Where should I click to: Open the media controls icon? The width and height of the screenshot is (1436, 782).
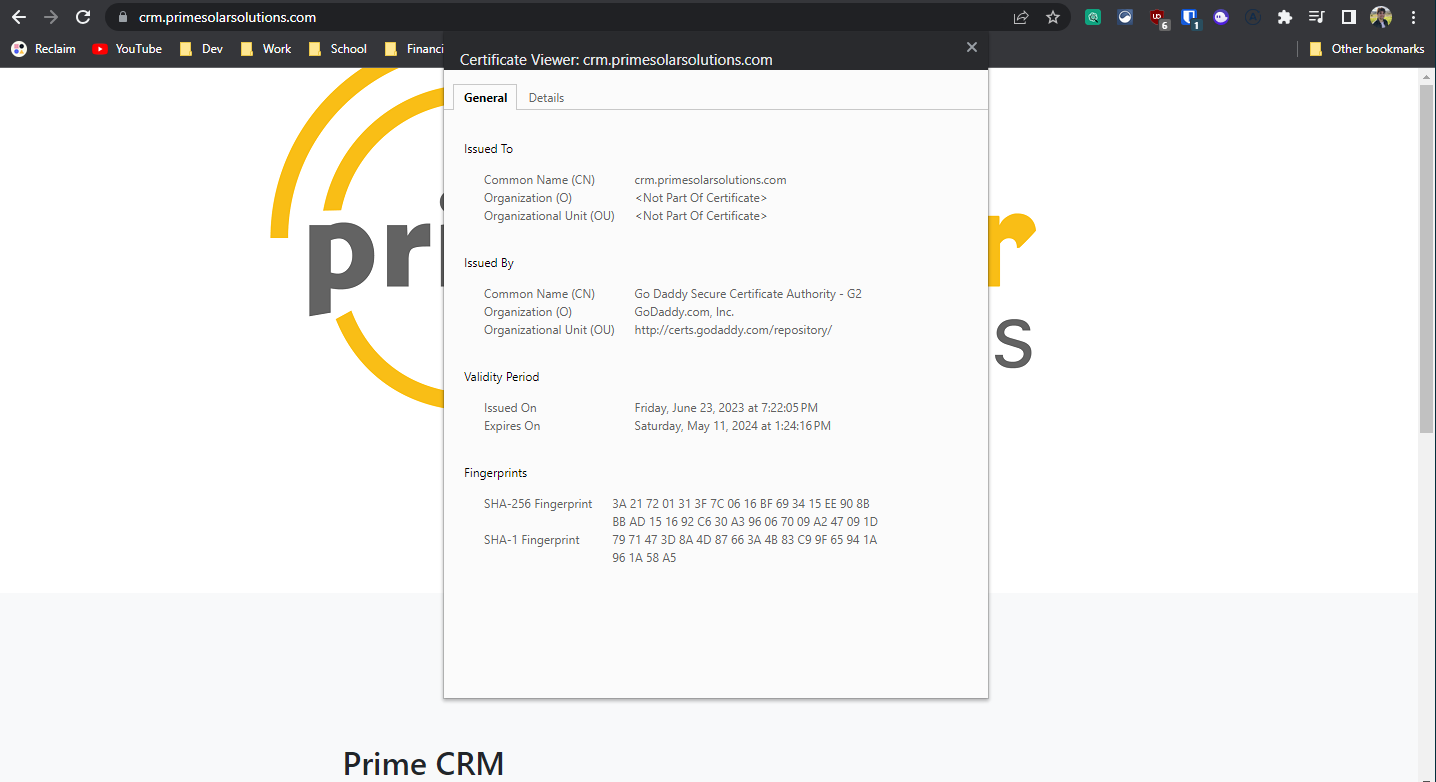pos(1316,17)
